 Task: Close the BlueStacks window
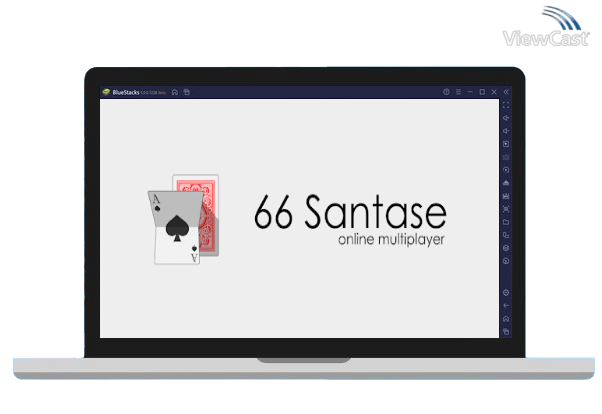(494, 92)
